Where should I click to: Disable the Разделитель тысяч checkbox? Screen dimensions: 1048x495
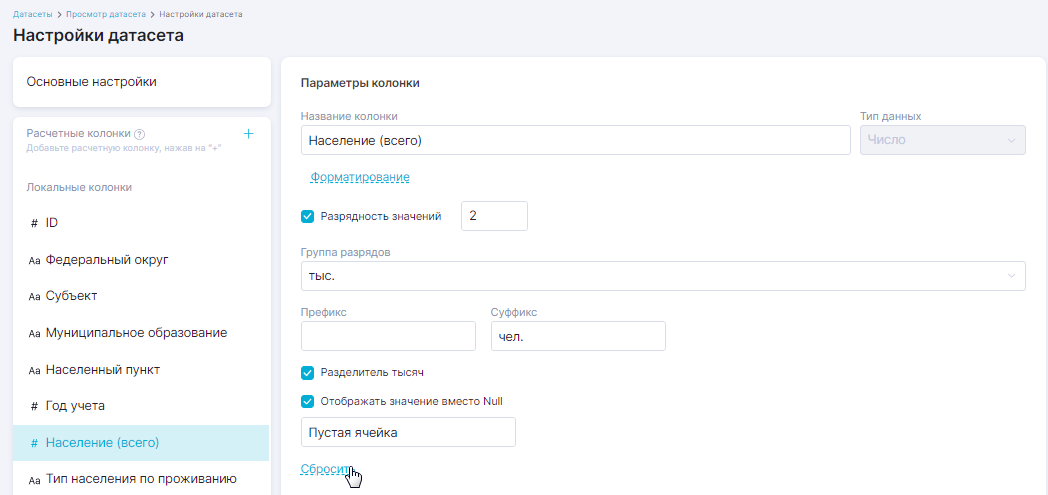[308, 373]
